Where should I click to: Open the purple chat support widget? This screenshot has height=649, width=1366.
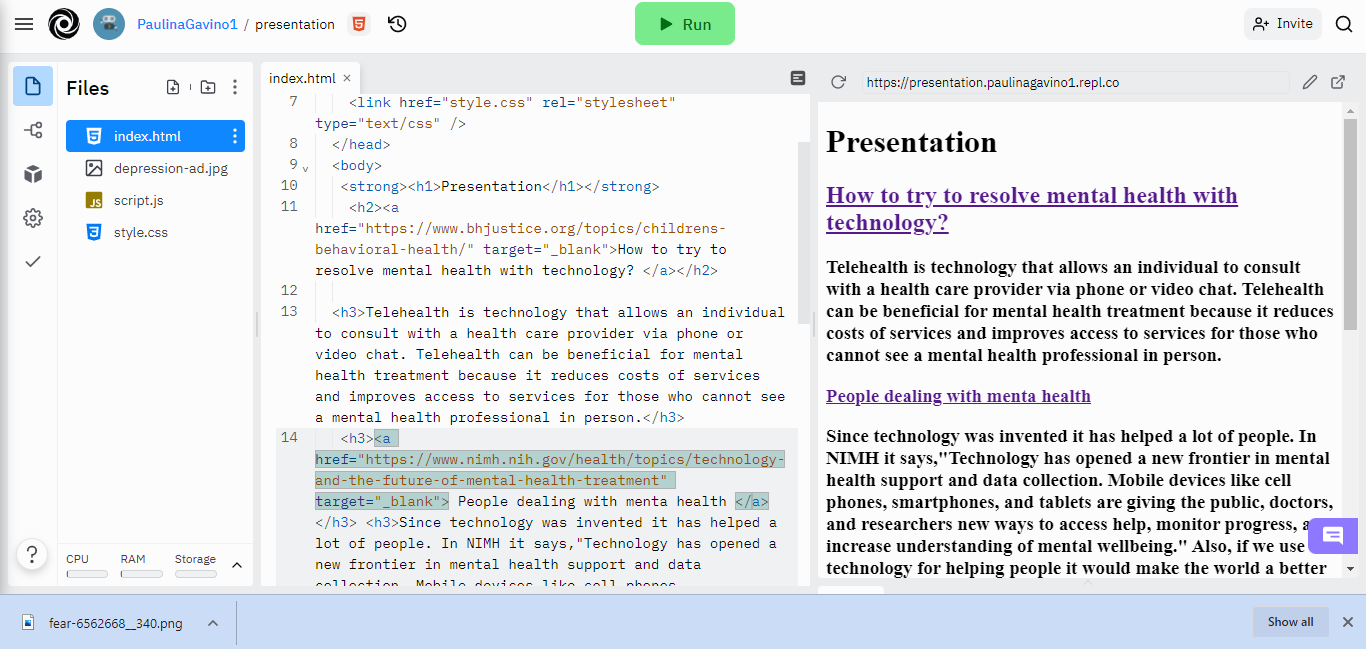1333,535
